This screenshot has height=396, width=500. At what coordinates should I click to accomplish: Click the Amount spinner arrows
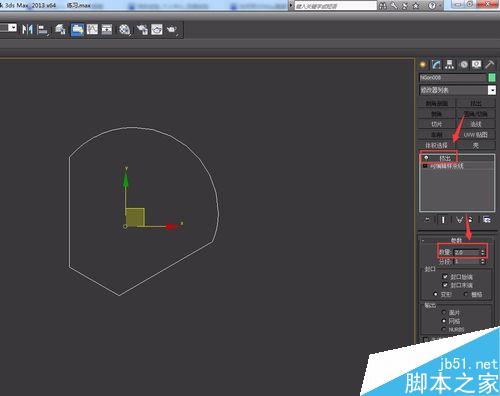[482, 252]
